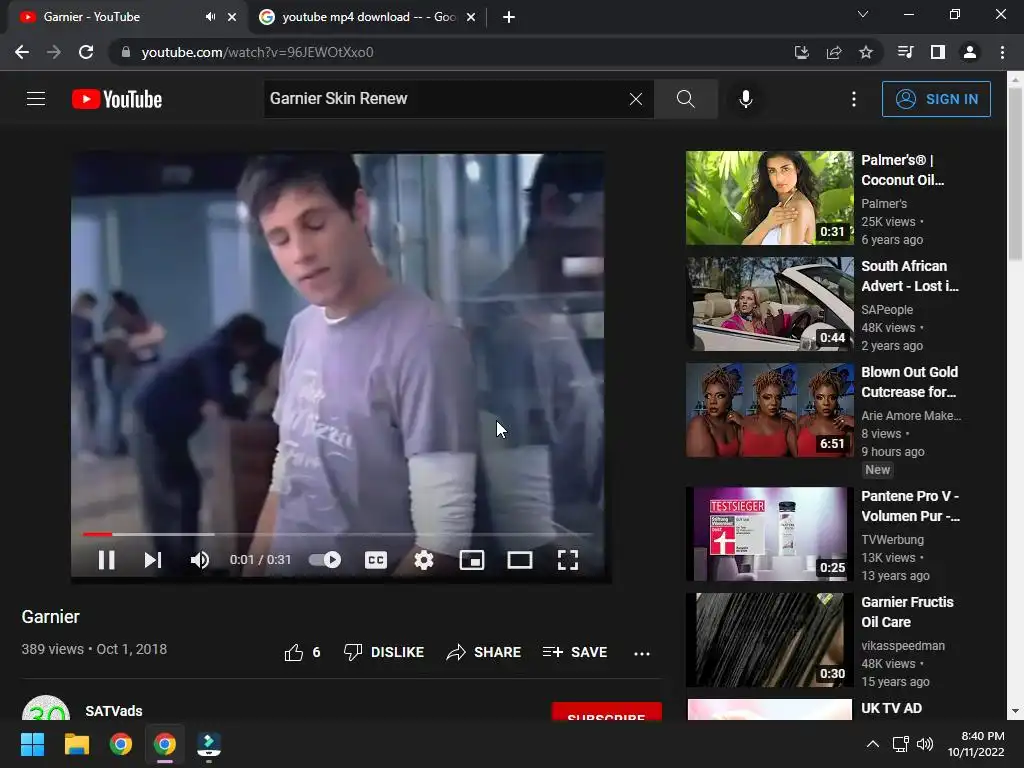This screenshot has width=1024, height=768.
Task: Toggle Chrome side panel
Action: coord(938,52)
